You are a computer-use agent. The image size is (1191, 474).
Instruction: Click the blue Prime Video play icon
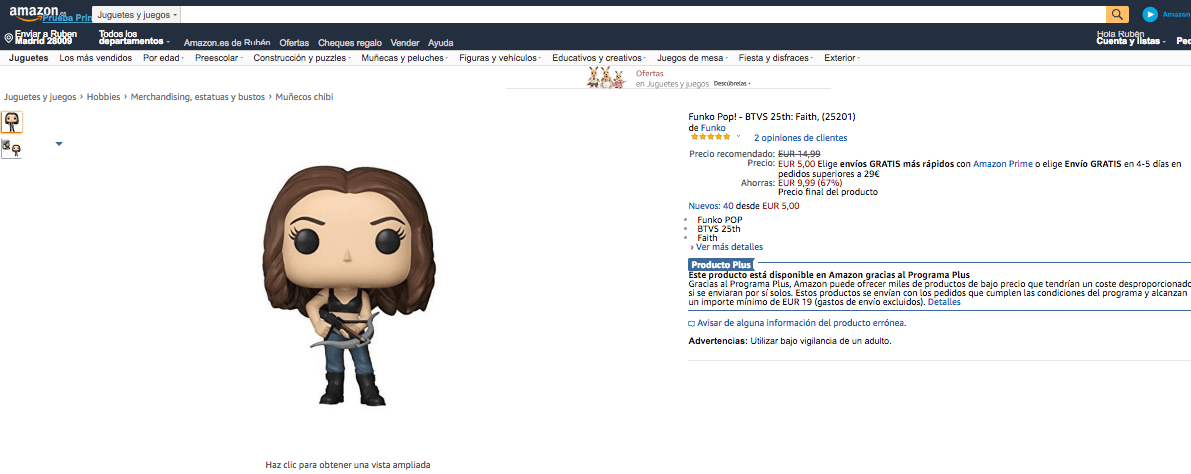coord(1150,14)
